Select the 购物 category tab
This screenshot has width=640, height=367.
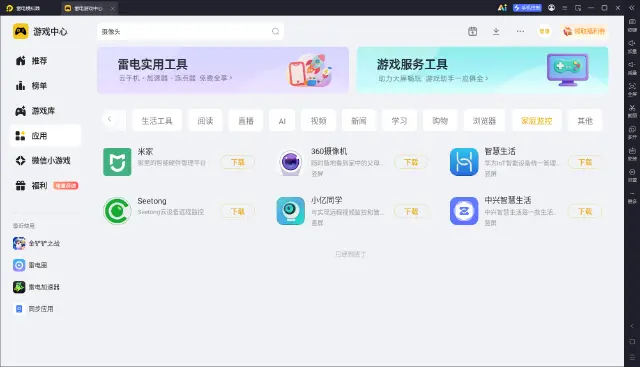(x=440, y=121)
